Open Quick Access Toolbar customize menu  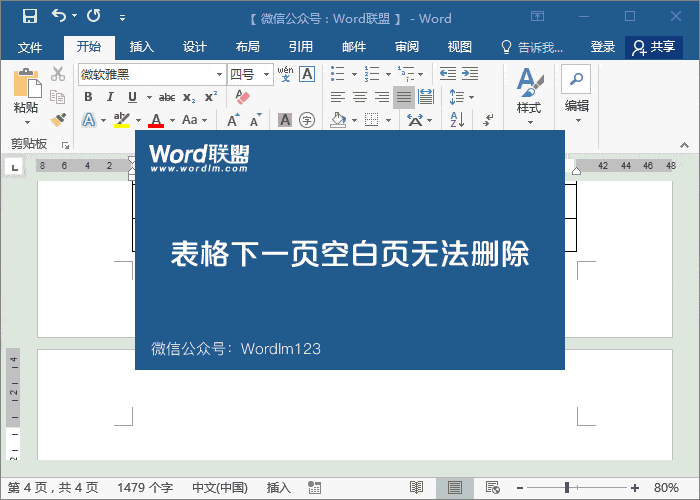[122, 18]
